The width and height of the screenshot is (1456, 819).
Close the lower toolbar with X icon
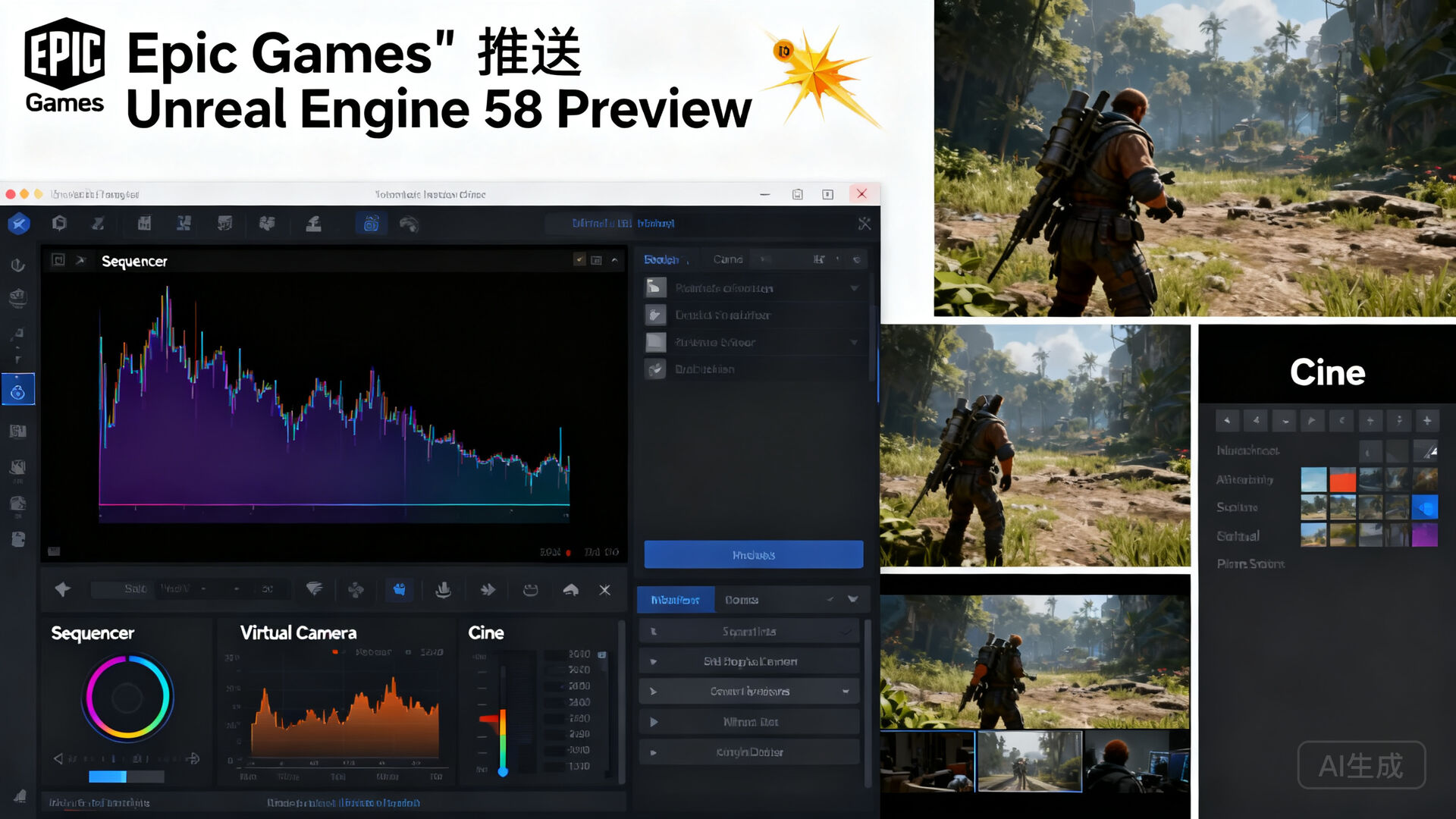[x=604, y=589]
